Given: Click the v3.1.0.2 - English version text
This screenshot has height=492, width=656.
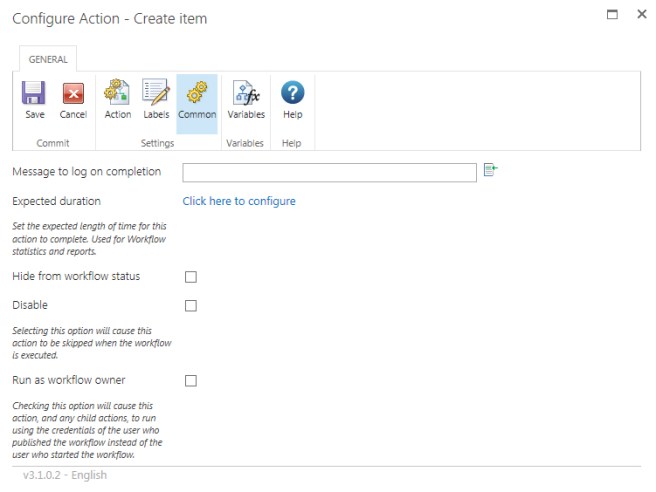Looking at the screenshot, I should point(65,475).
